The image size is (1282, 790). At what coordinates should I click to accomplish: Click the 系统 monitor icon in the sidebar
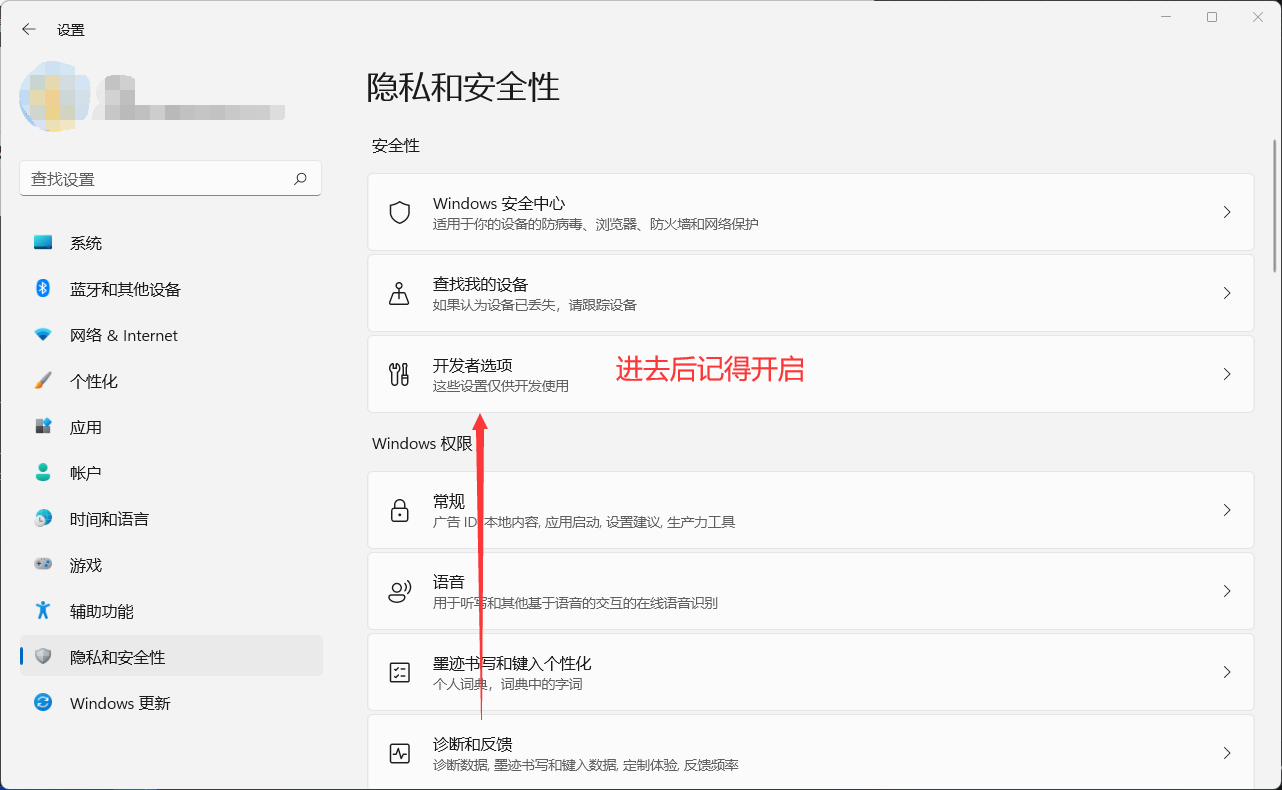pos(43,243)
